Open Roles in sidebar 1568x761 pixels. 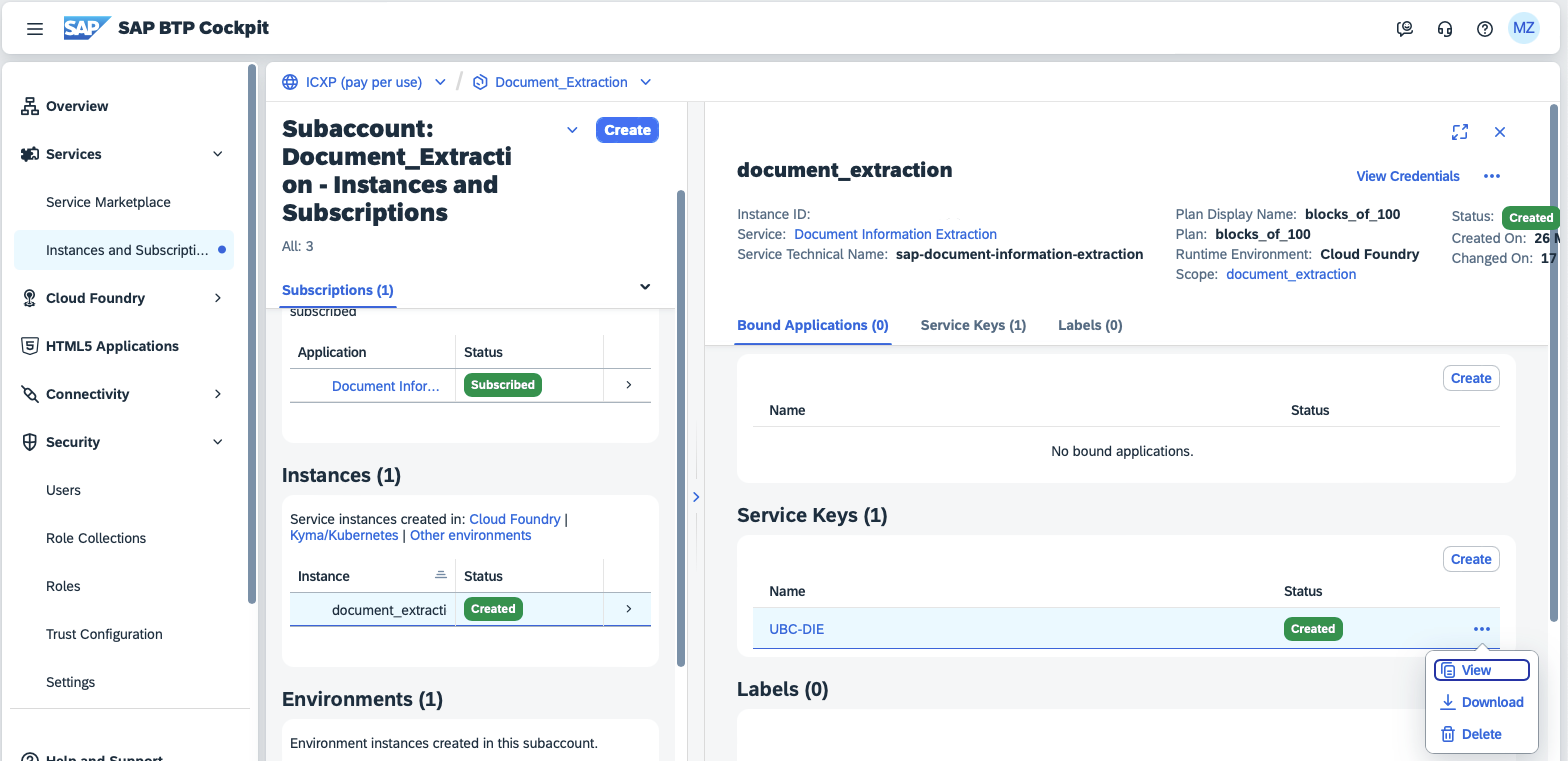(63, 586)
